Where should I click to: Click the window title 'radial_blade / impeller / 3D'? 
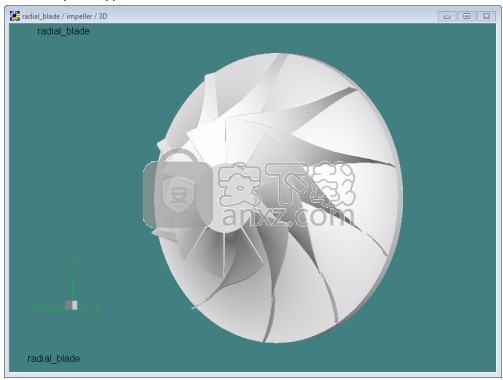65,16
